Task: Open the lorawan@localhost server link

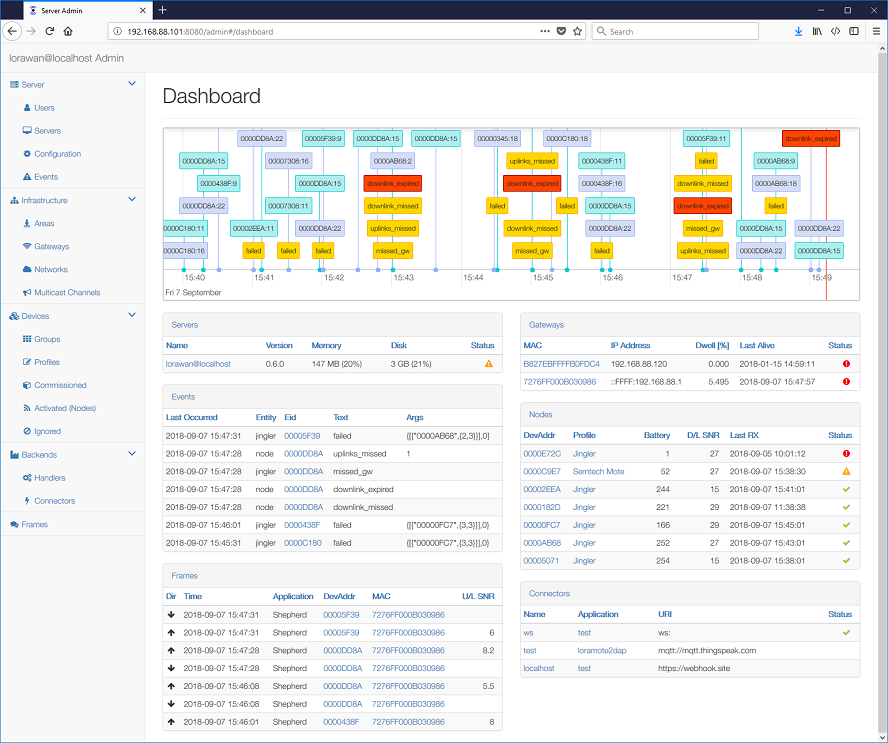Action: [198, 364]
